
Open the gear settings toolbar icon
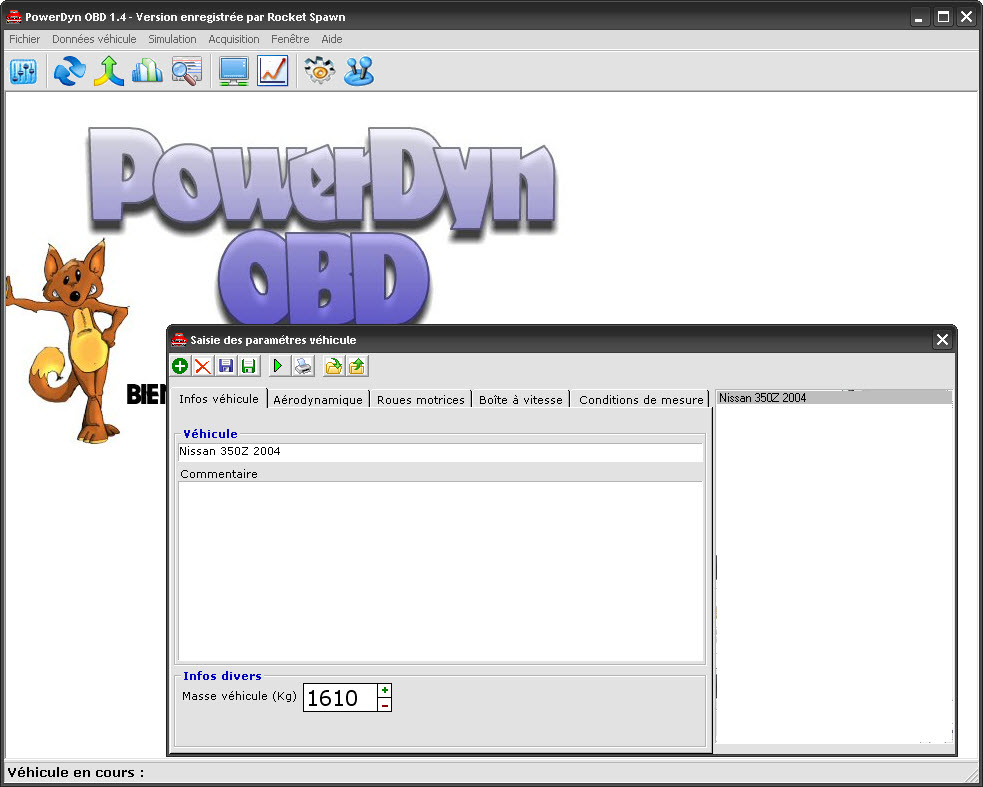click(319, 71)
